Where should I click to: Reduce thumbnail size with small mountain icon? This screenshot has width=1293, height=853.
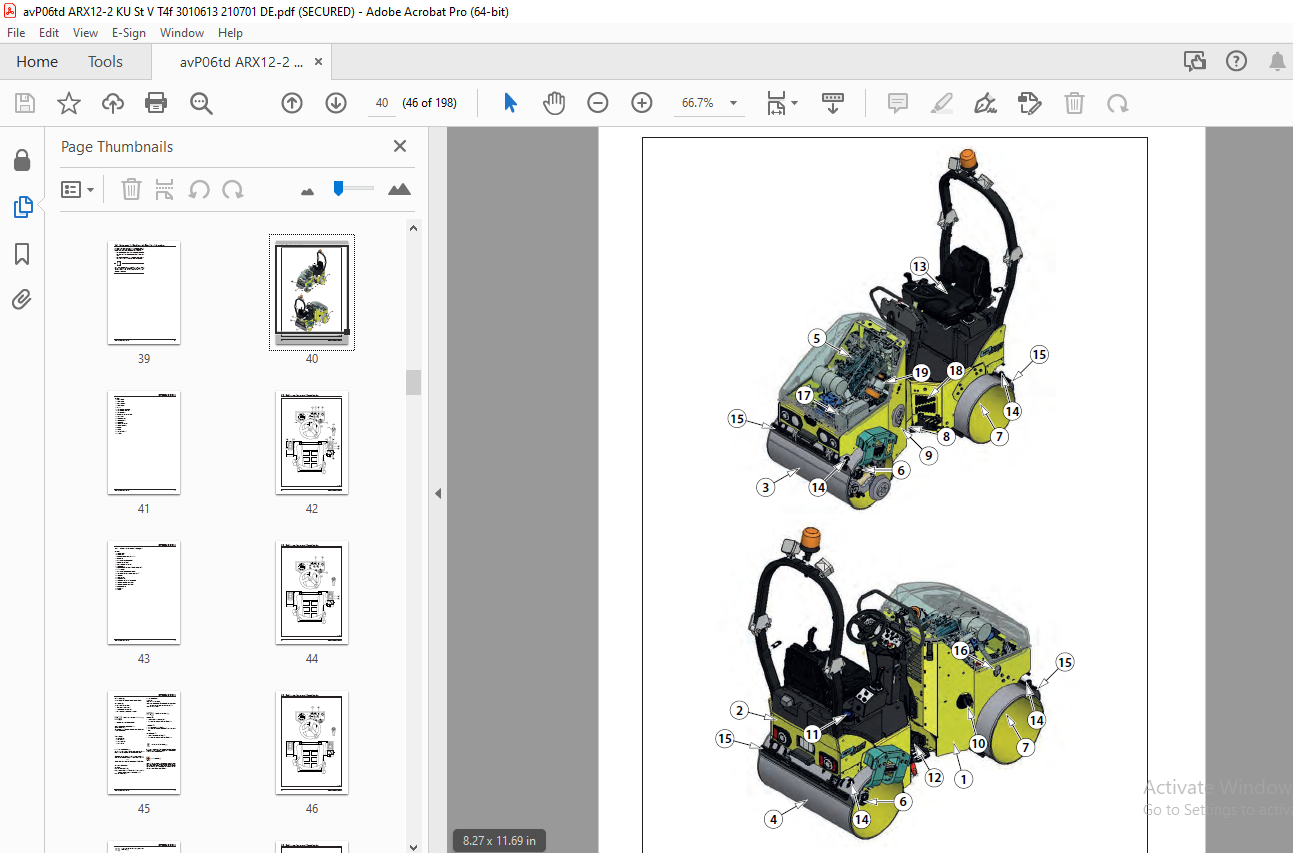[x=308, y=191]
